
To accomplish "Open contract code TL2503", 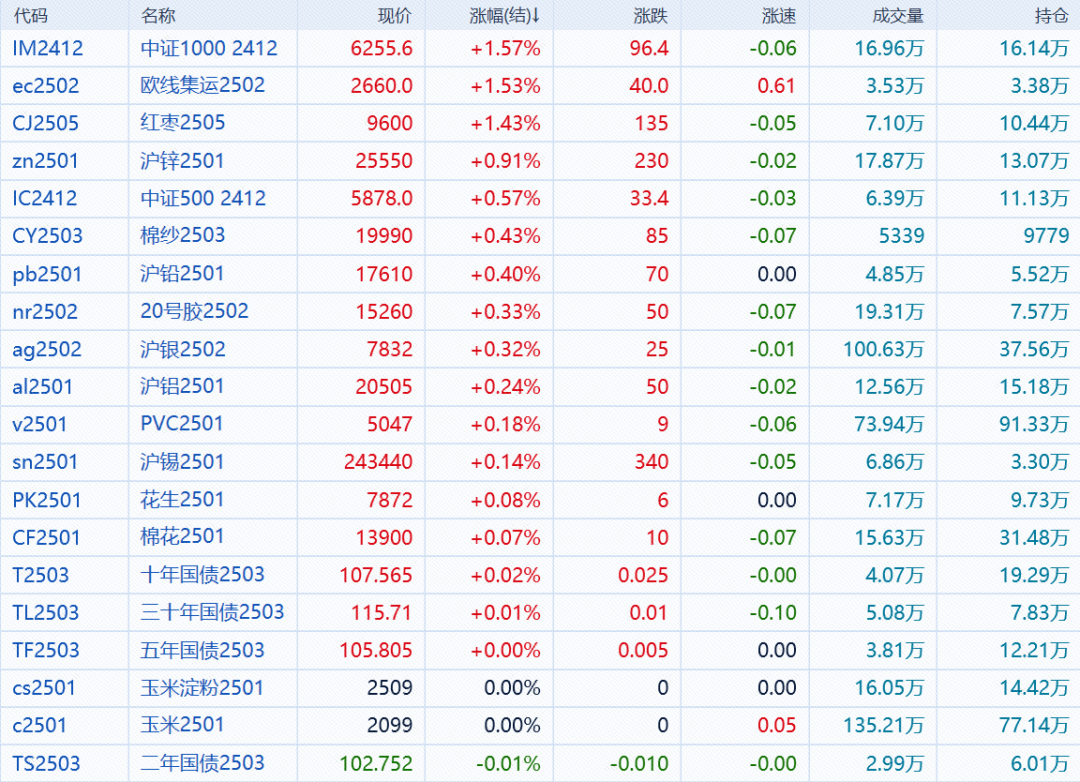I will coord(45,613).
